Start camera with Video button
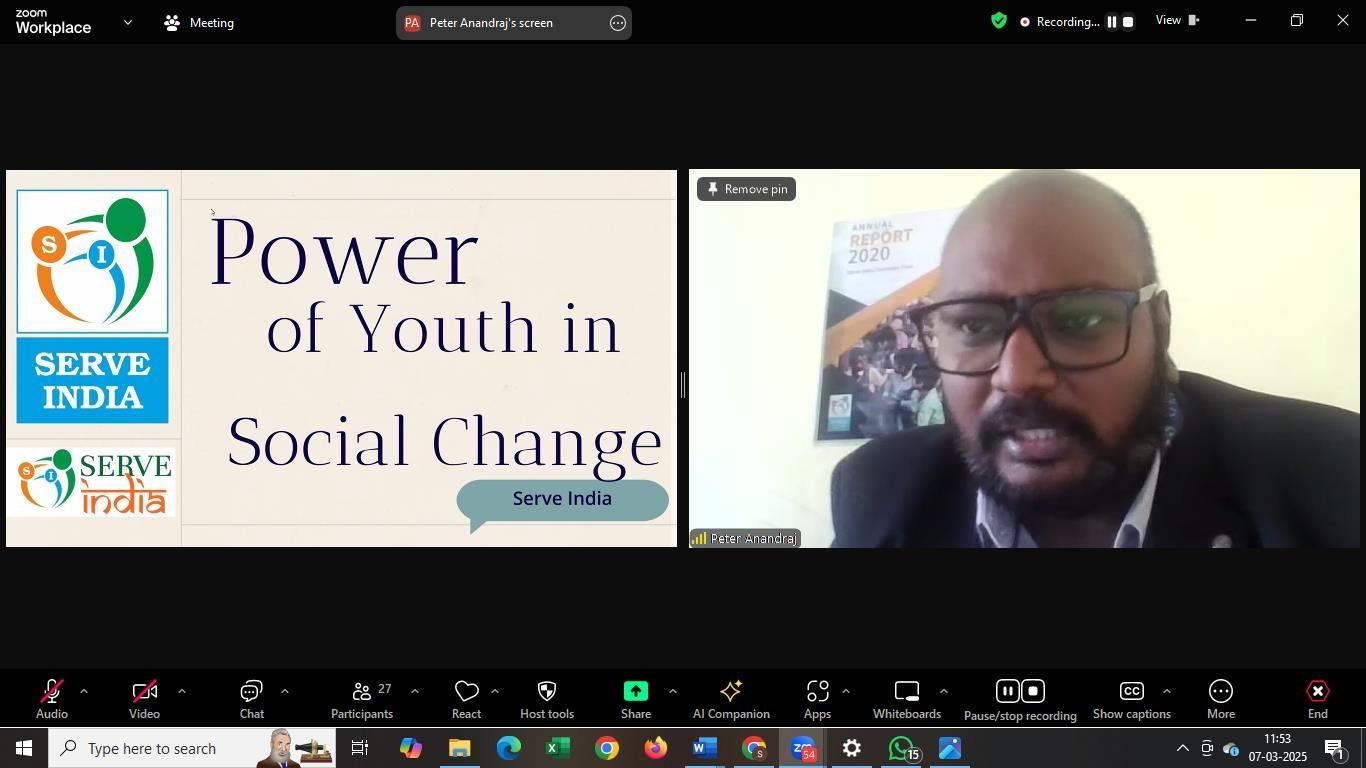 click(x=144, y=699)
